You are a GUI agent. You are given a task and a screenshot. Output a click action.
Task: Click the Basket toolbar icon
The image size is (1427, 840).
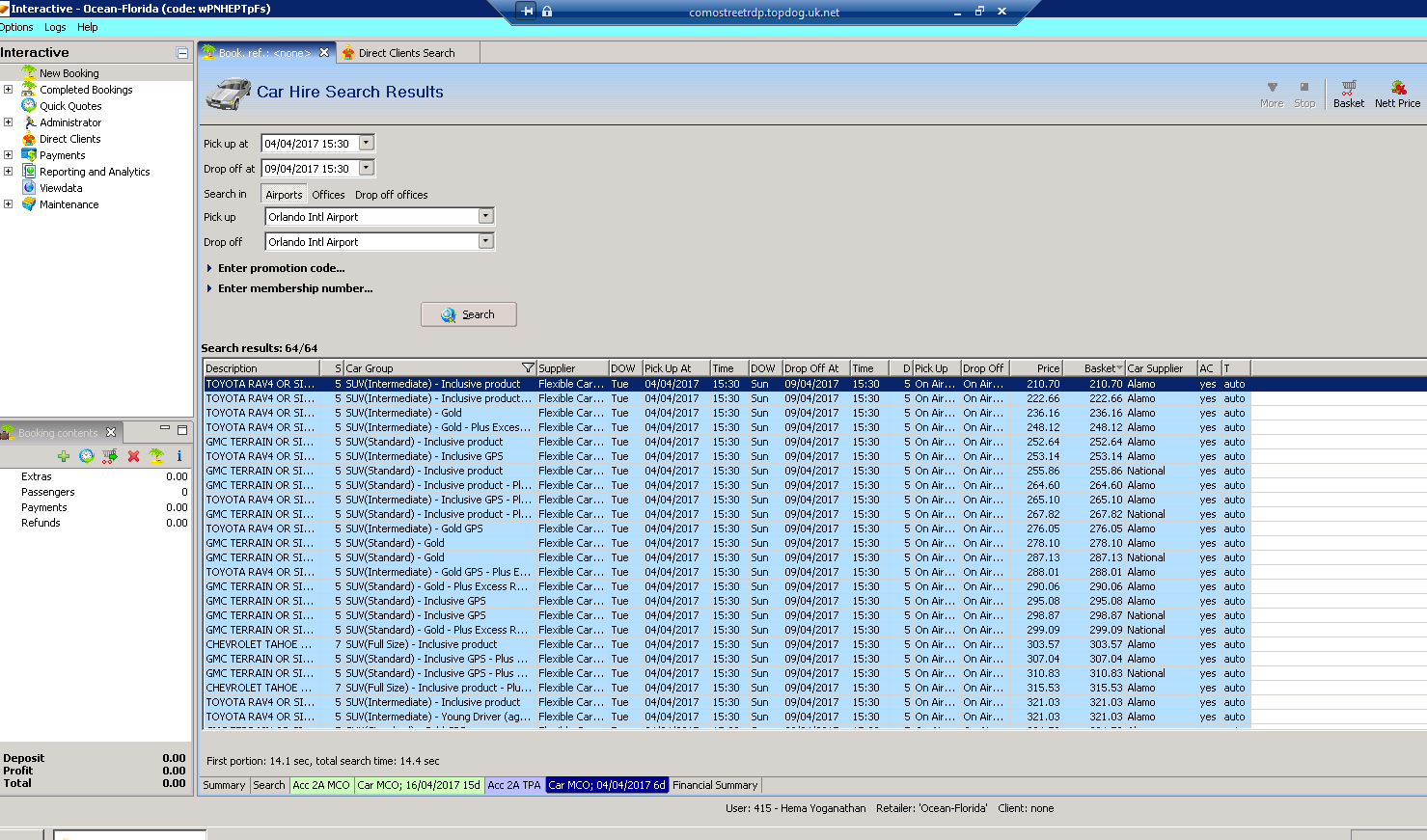coord(1348,93)
